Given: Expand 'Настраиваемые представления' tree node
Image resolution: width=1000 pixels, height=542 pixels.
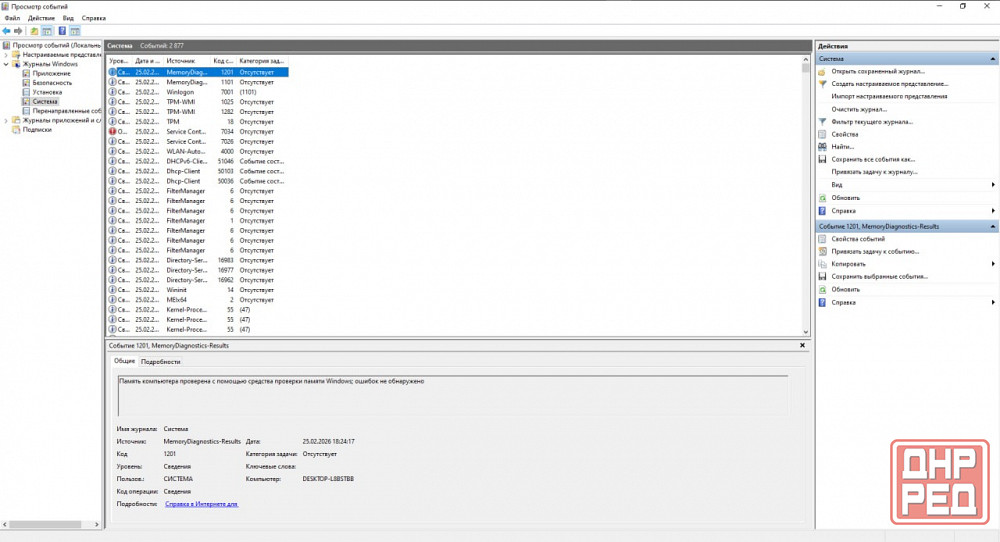Looking at the screenshot, I should (4, 55).
